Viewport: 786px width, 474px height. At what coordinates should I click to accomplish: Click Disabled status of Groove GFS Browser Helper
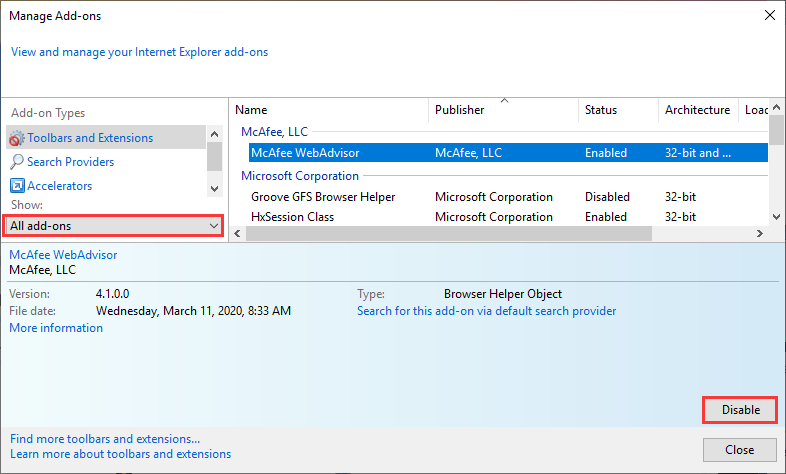click(x=607, y=197)
